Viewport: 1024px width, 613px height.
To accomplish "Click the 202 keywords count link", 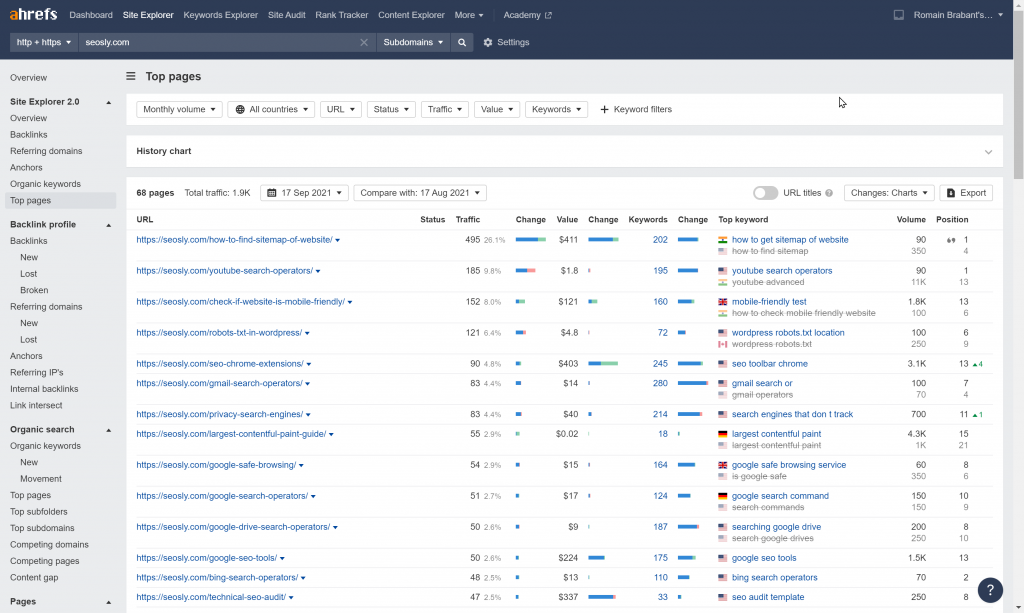I will pyautogui.click(x=660, y=240).
